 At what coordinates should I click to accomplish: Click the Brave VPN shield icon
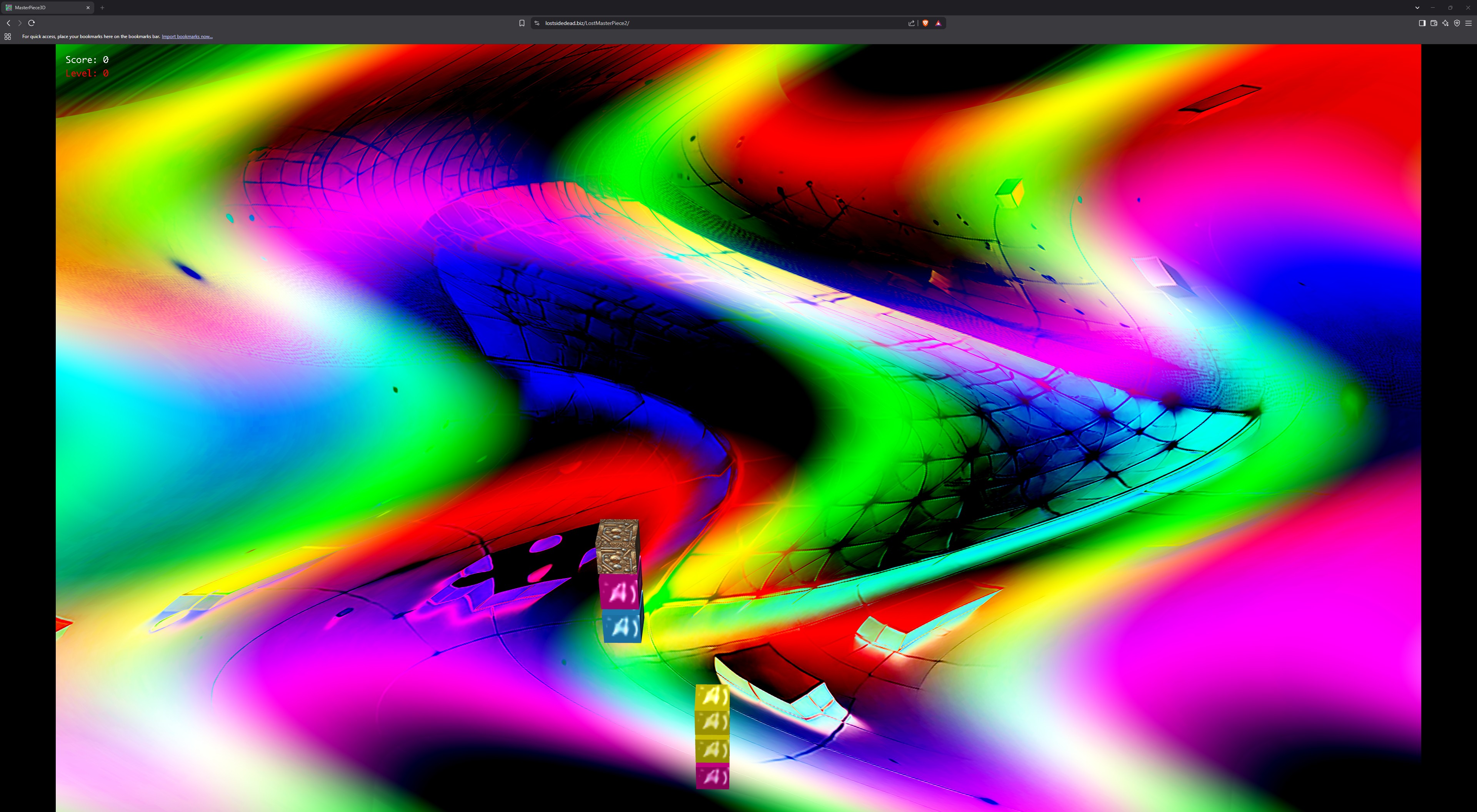(1457, 23)
